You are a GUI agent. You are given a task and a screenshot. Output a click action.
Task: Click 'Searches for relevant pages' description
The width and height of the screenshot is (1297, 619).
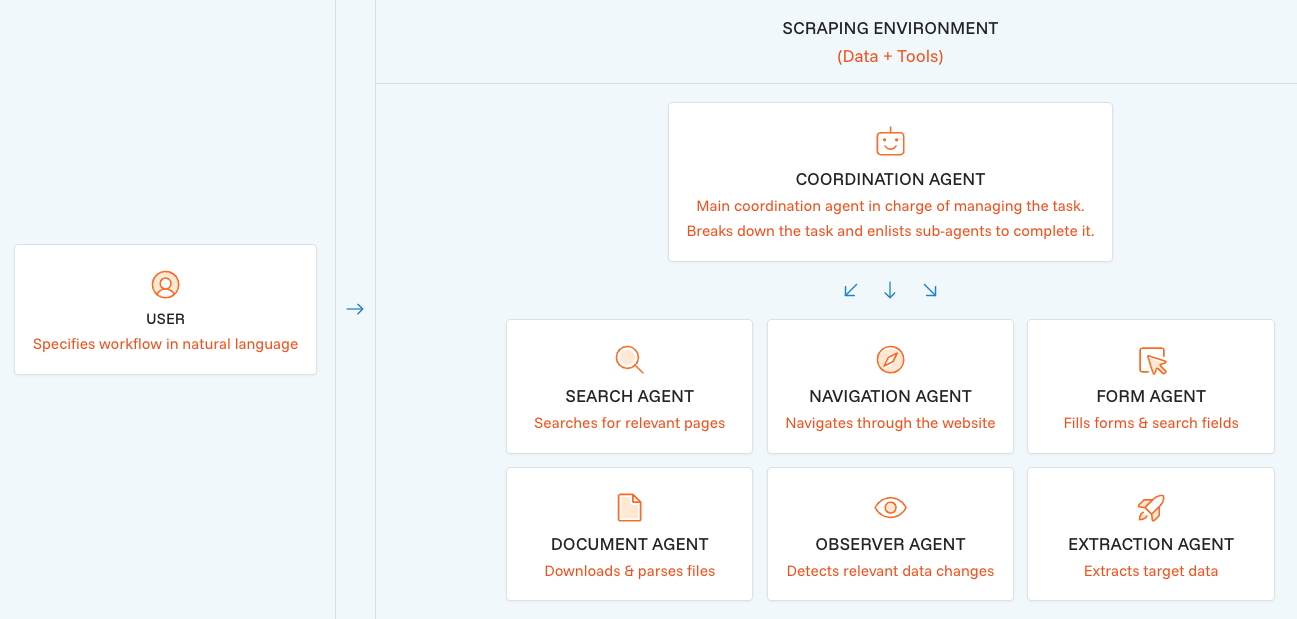(x=629, y=423)
